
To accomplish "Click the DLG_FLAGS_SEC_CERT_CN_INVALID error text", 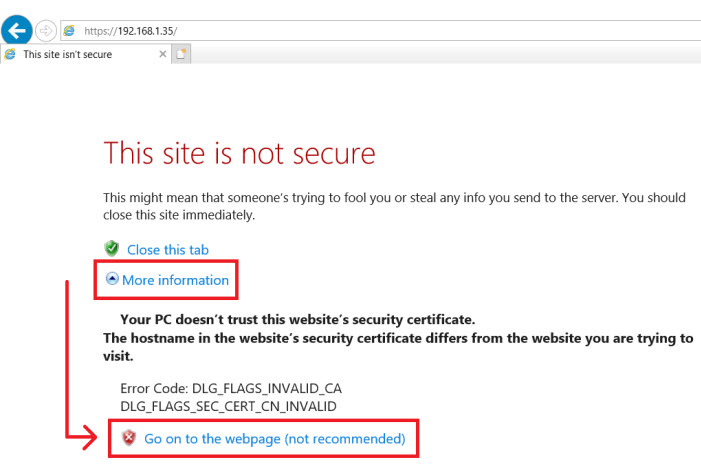I will [x=228, y=405].
